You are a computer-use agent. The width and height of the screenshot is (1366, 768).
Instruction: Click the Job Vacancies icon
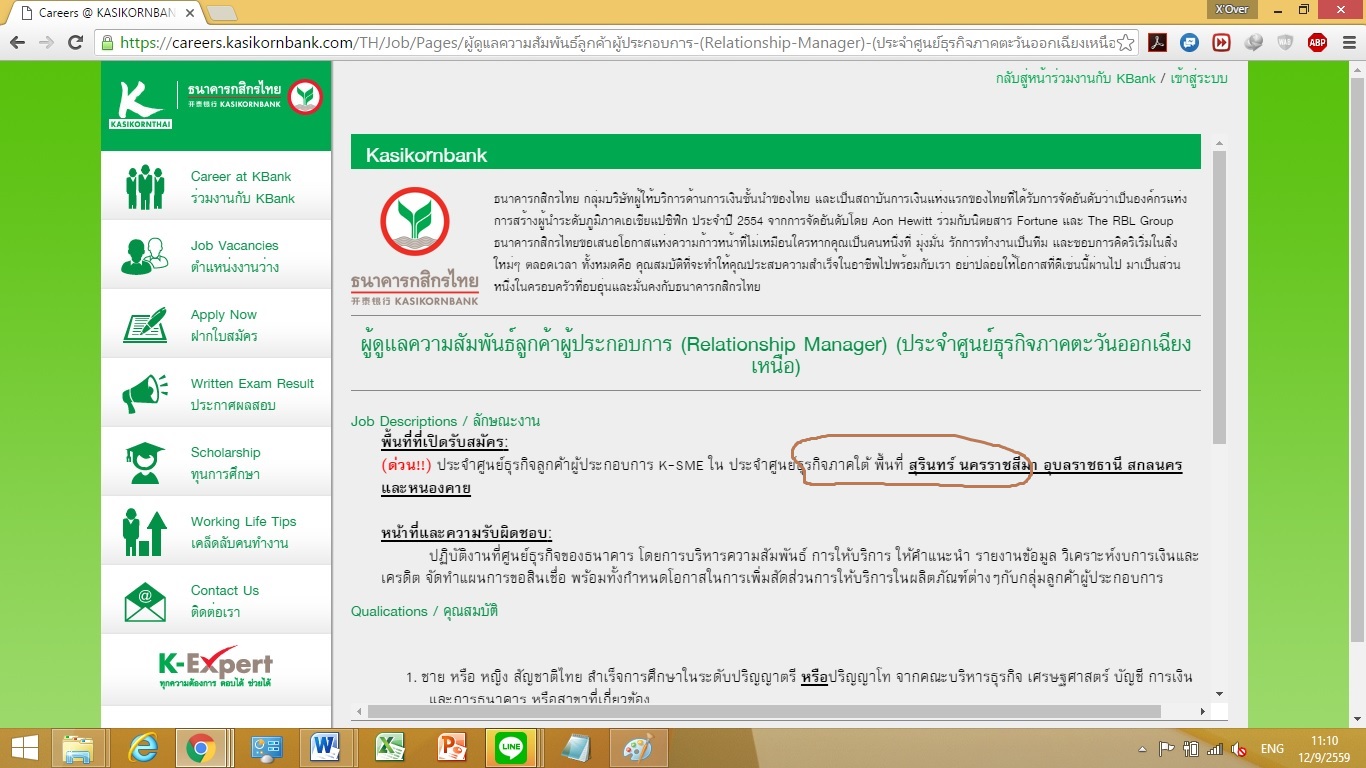[x=145, y=255]
